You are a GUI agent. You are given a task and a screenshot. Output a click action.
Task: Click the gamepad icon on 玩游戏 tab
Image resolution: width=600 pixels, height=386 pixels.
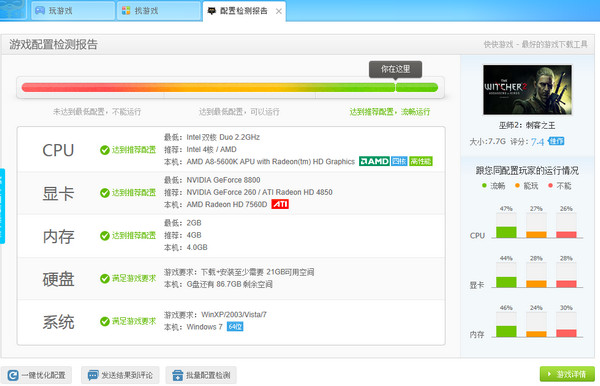40,11
